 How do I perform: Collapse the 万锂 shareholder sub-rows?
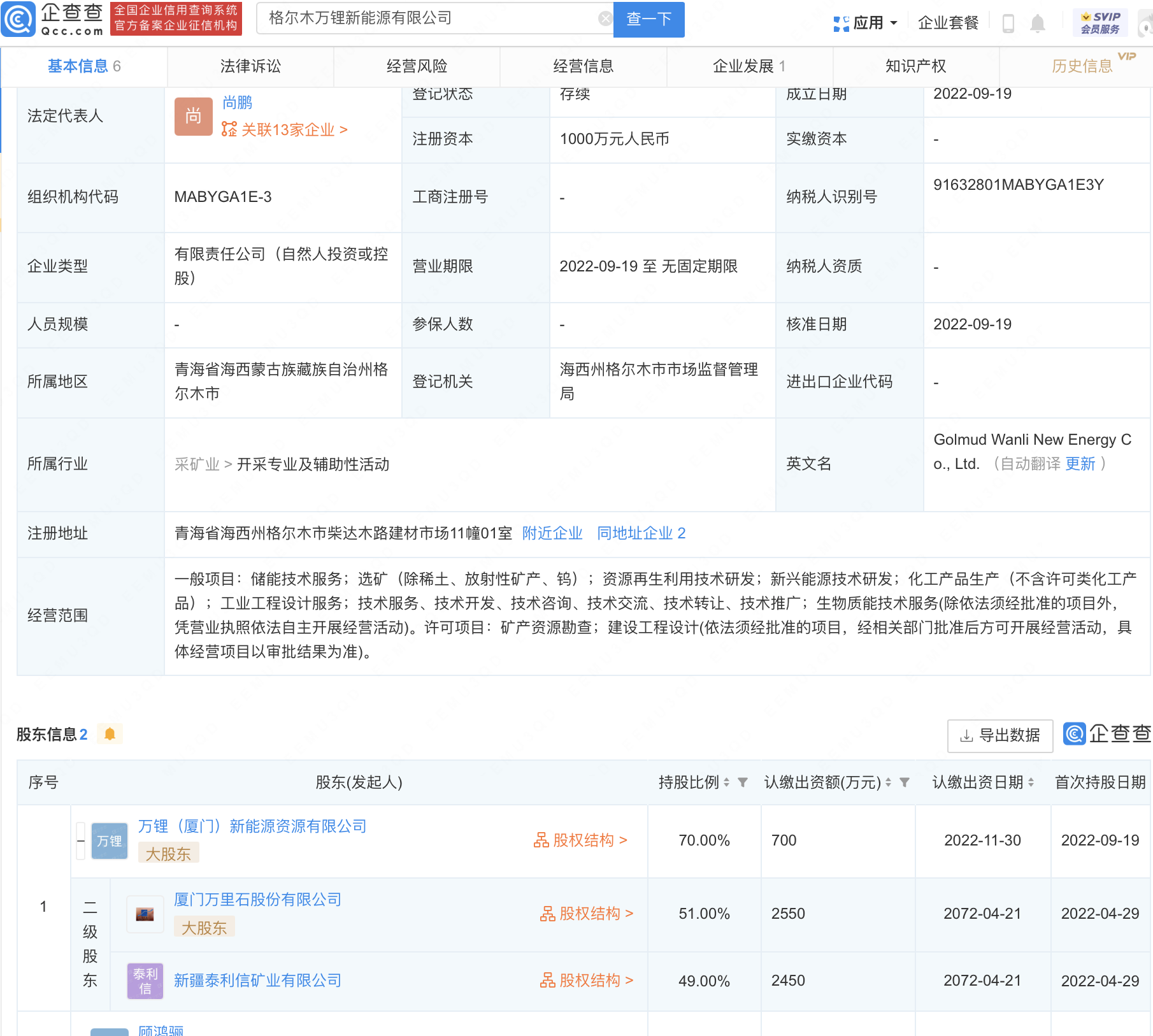coord(81,841)
